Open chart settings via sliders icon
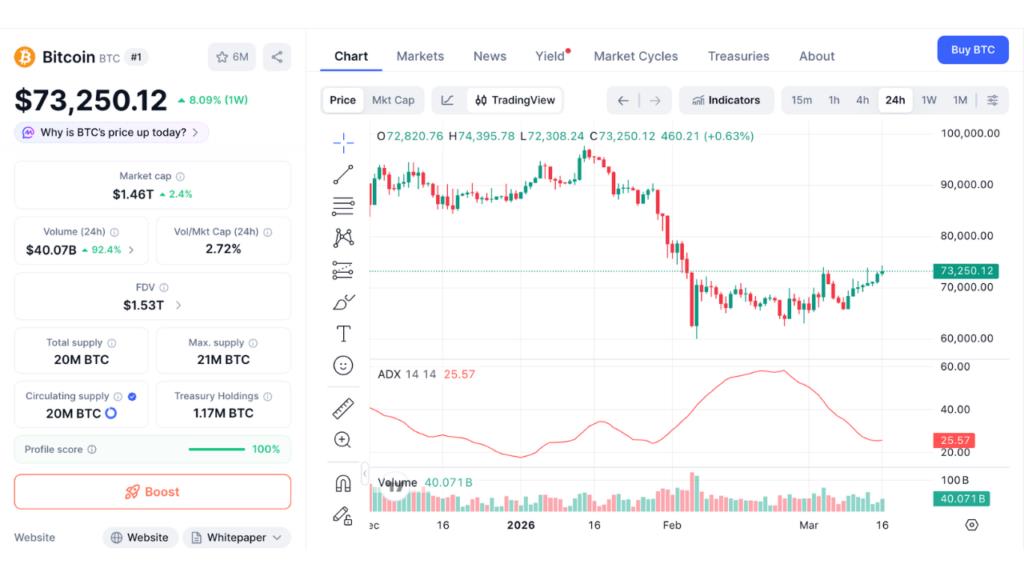 [992, 100]
